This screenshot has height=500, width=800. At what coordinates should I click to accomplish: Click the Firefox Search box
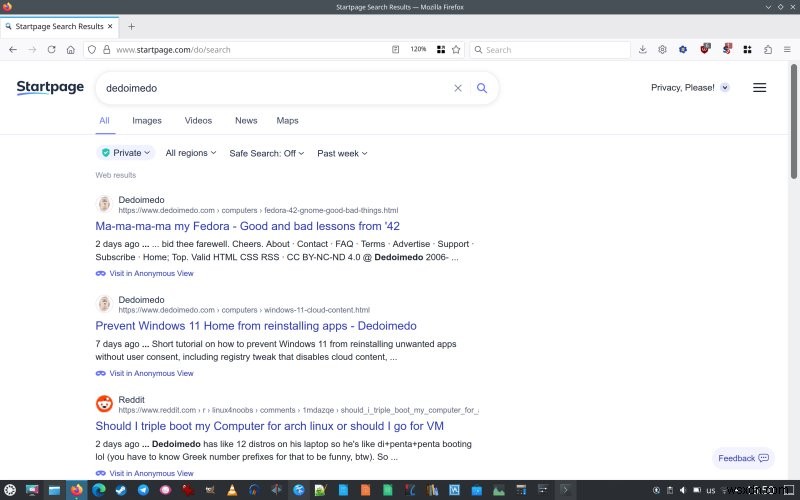(550, 49)
